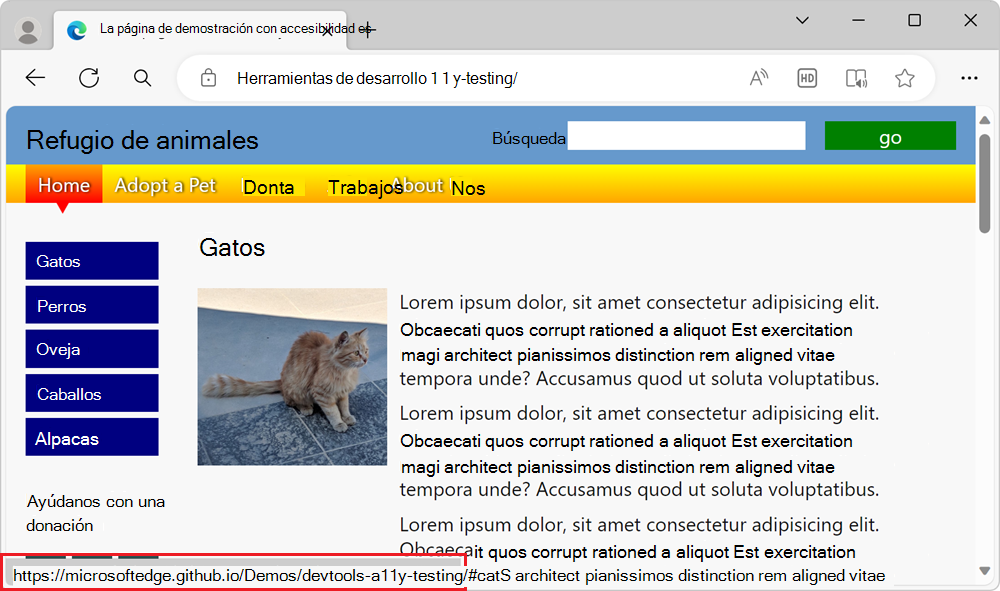The width and height of the screenshot is (1000, 591).
Task: Select the Alpacas sidebar button
Action: point(91,437)
